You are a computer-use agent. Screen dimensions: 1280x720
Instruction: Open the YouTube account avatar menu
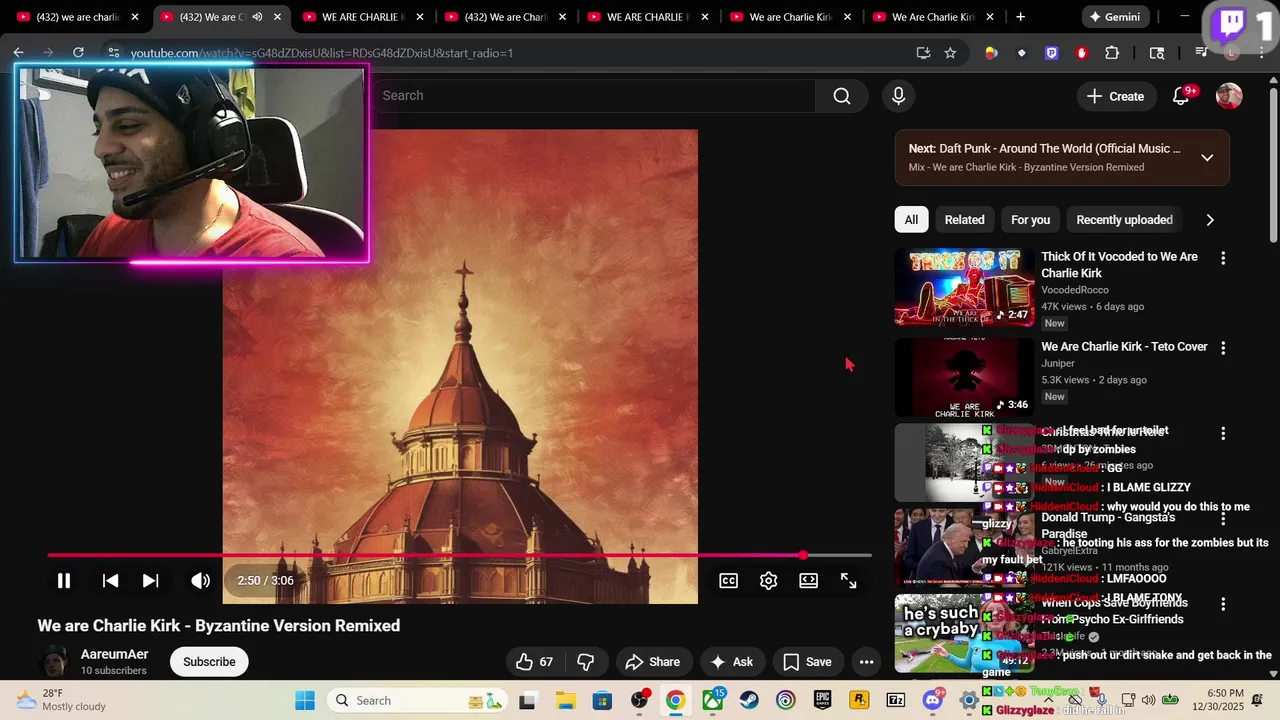pos(1229,96)
